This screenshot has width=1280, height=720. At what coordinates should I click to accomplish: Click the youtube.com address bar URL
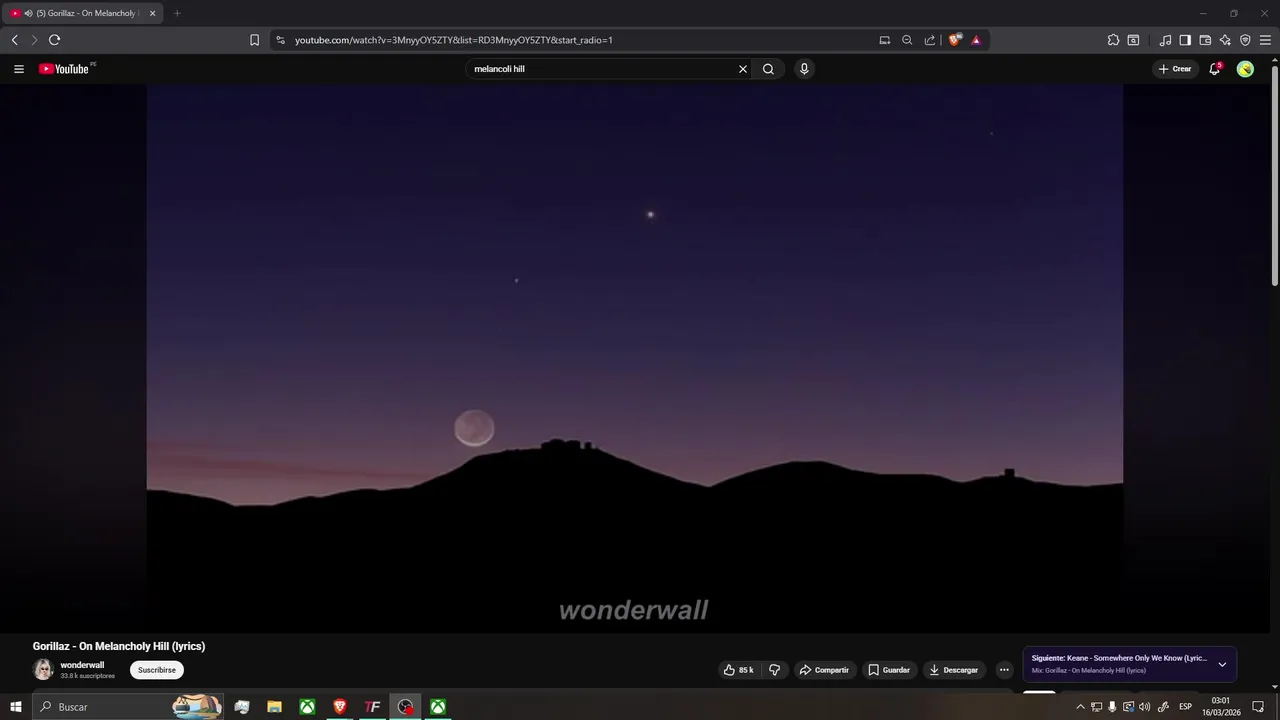tap(453, 40)
